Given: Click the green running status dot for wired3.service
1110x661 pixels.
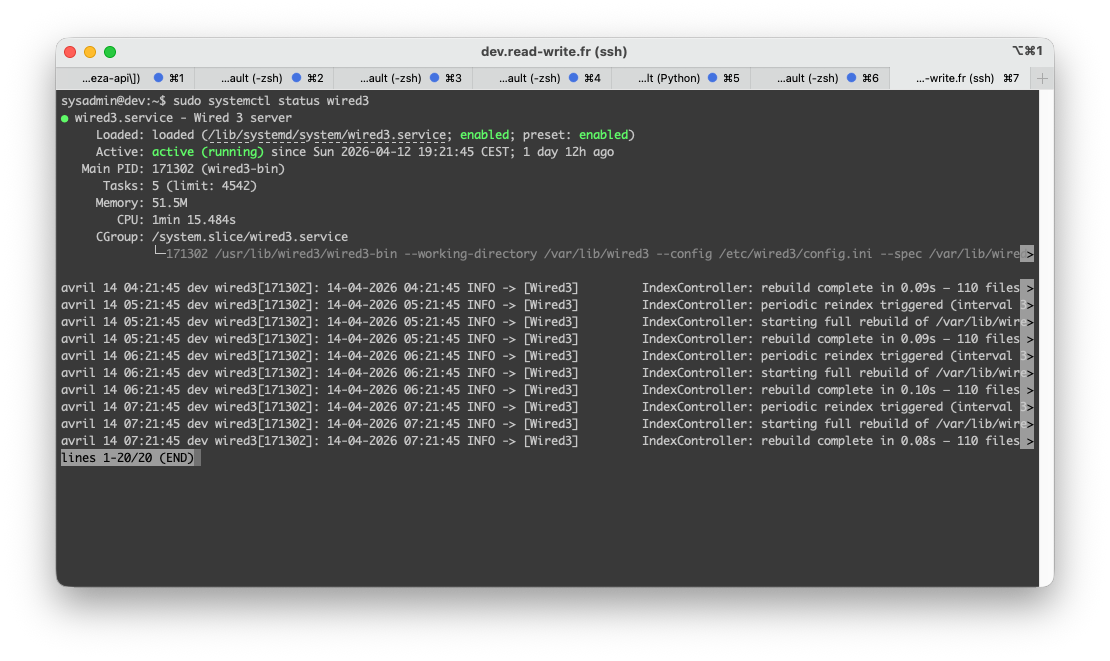Looking at the screenshot, I should point(66,117).
